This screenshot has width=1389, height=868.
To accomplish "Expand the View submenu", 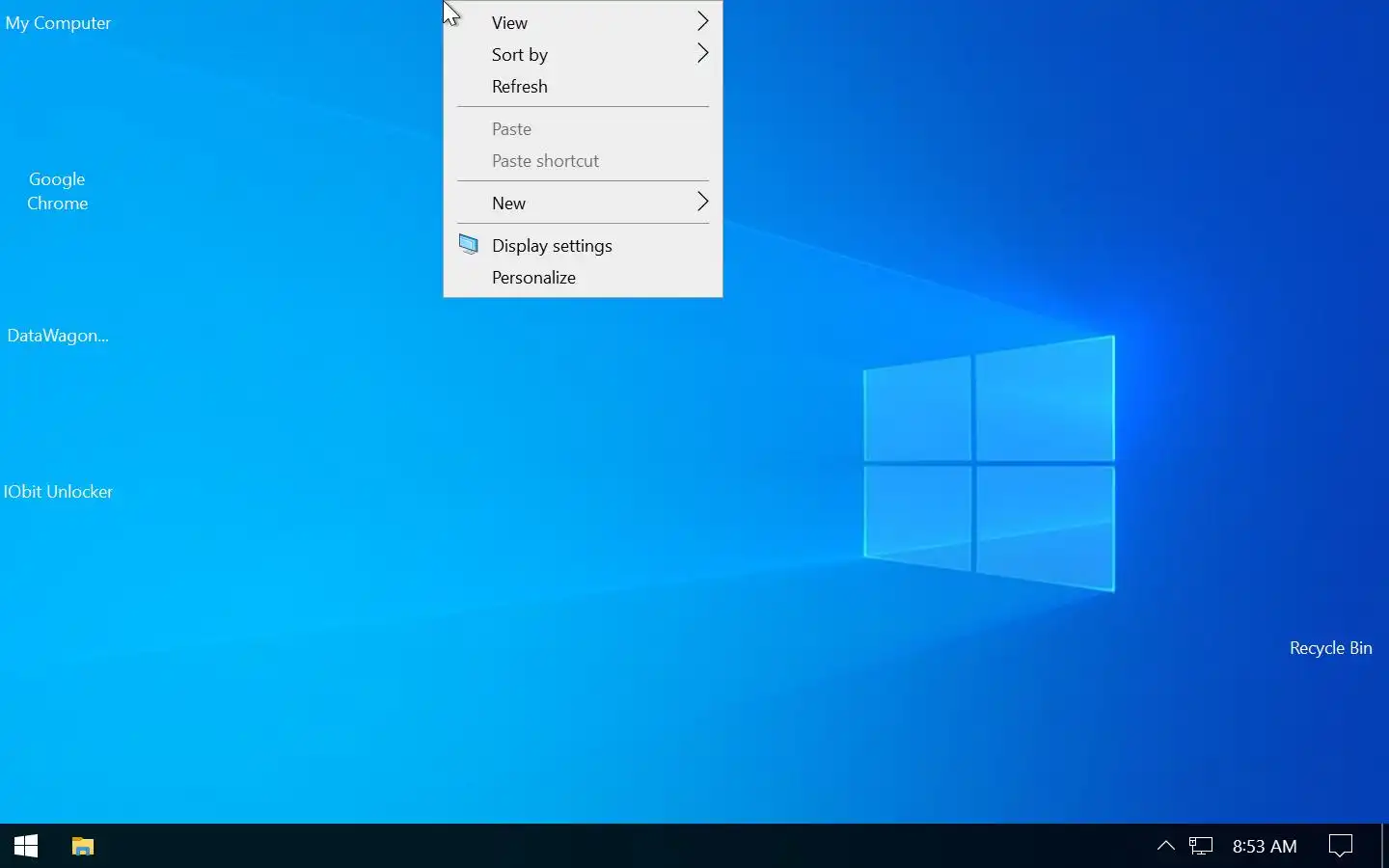I will click(x=583, y=22).
